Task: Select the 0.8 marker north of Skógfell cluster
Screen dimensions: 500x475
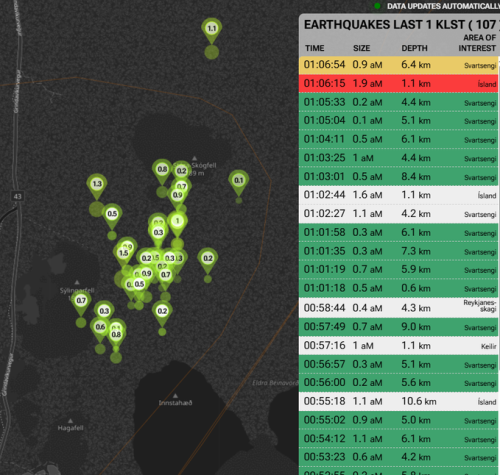Action: tap(162, 169)
